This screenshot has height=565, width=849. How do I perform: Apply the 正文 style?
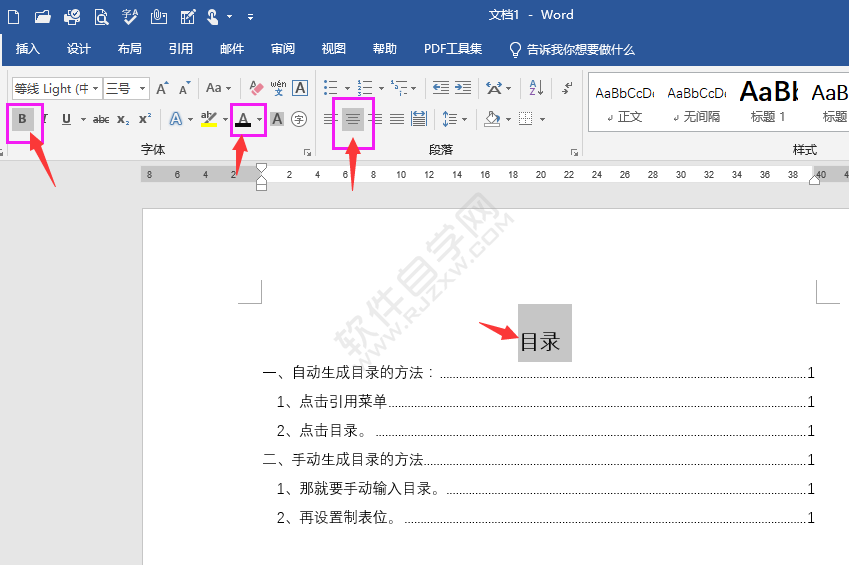[624, 103]
